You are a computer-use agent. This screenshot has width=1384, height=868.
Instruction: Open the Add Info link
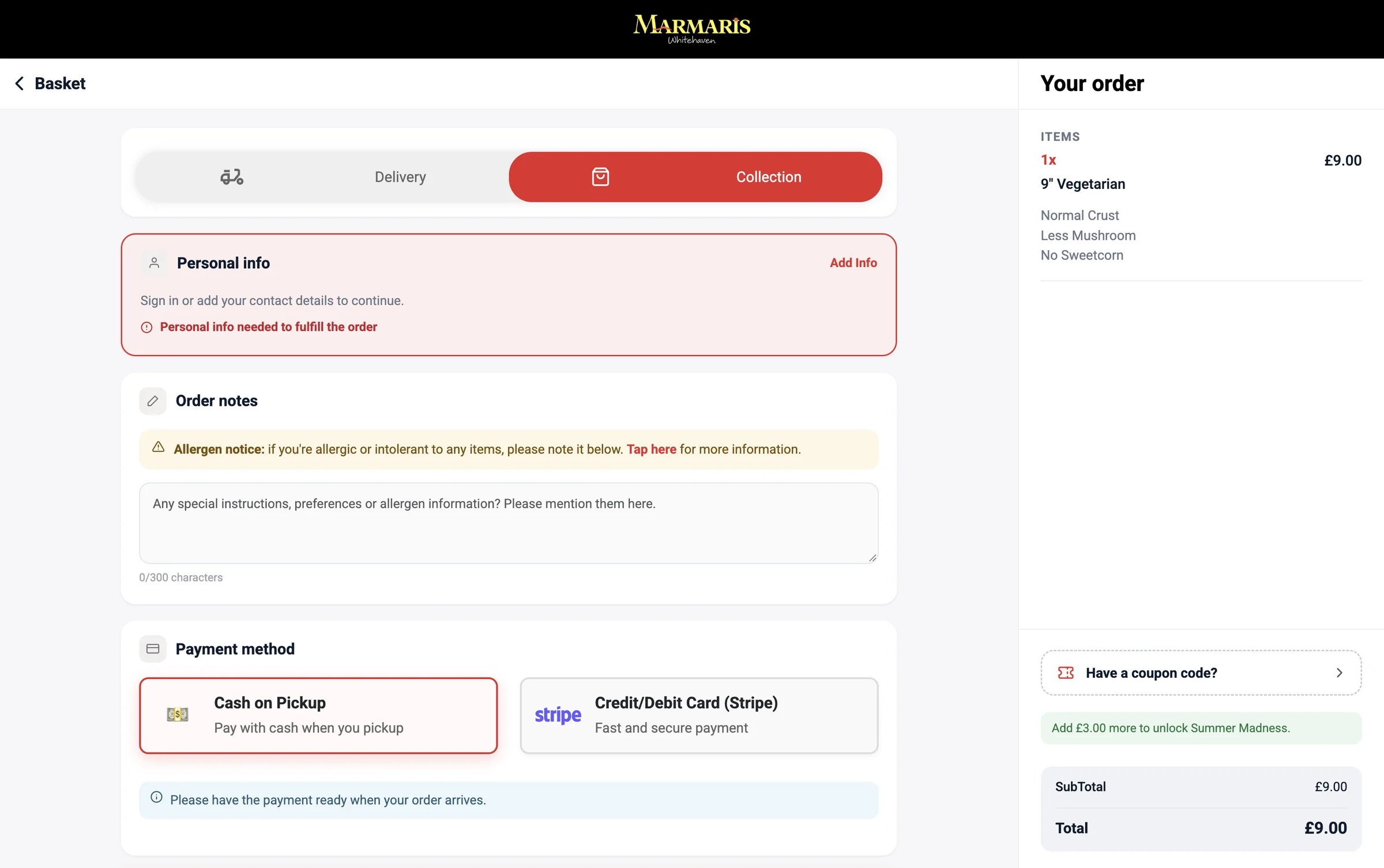853,263
